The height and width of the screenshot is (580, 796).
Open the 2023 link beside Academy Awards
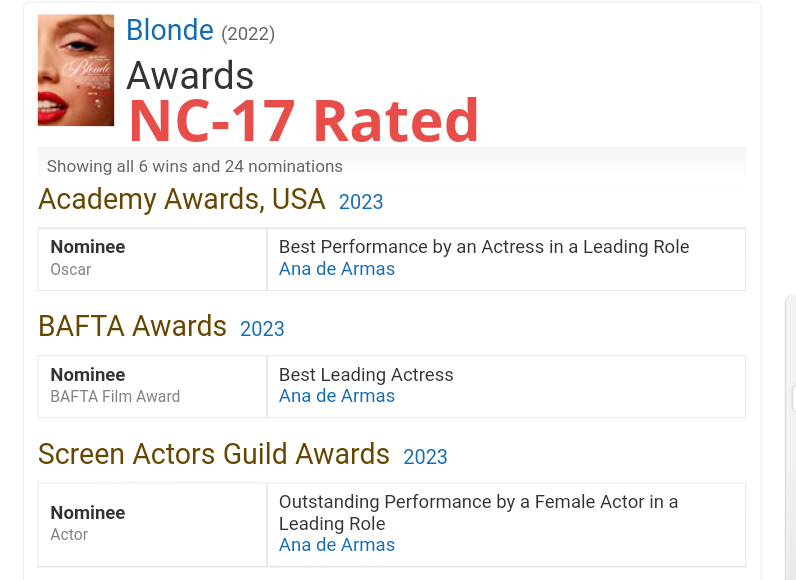[x=361, y=202]
